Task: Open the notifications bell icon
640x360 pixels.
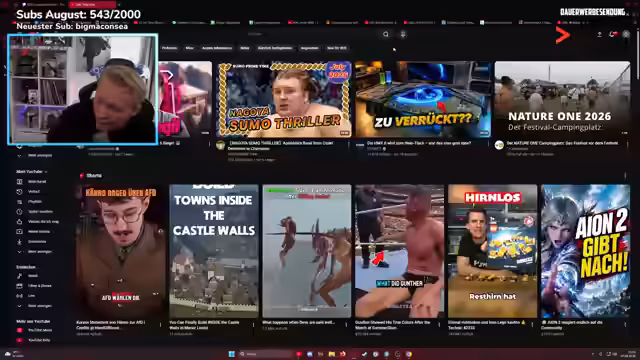Action: click(612, 35)
